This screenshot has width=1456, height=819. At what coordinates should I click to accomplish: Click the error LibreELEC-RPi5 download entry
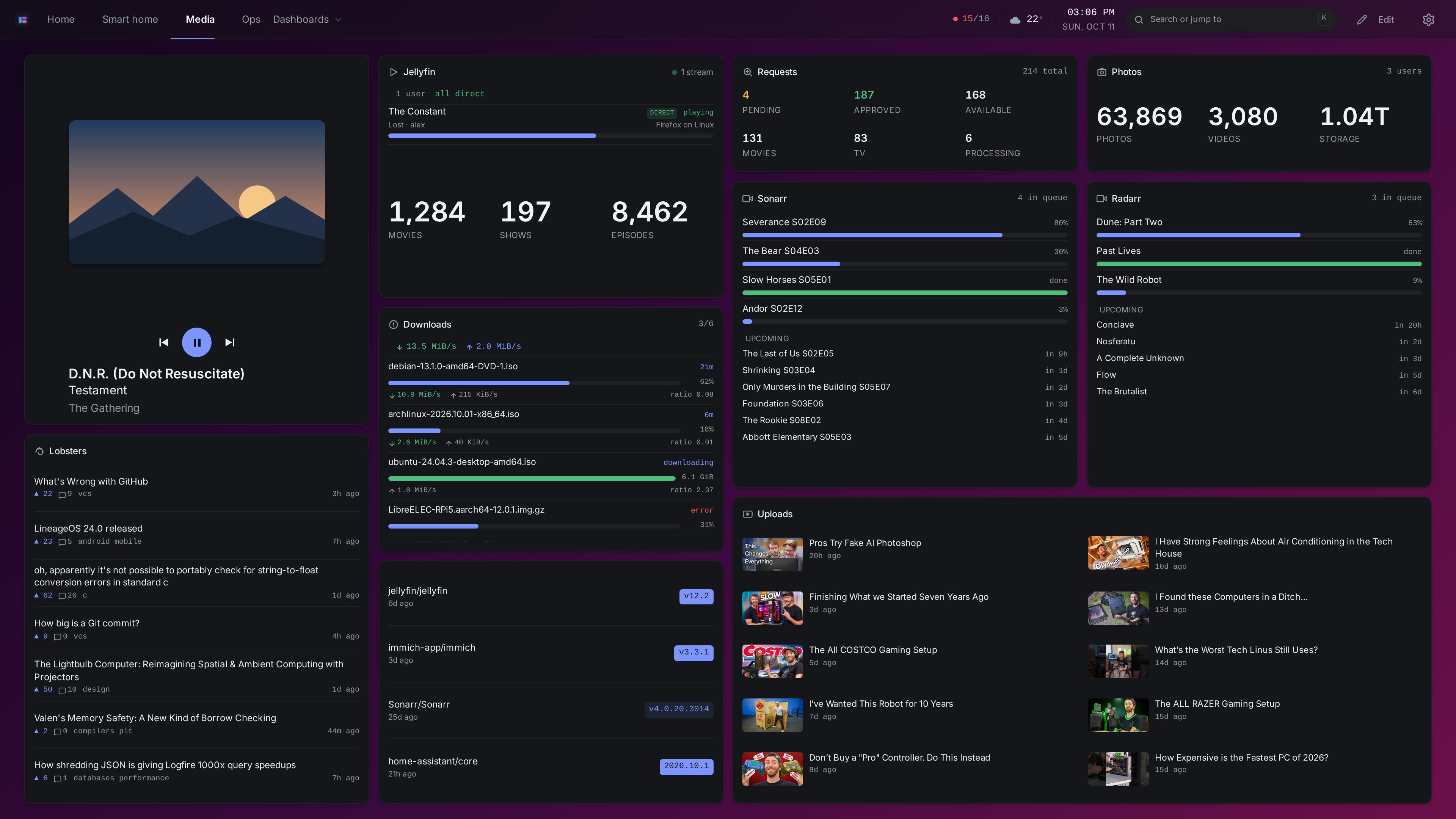point(551,517)
